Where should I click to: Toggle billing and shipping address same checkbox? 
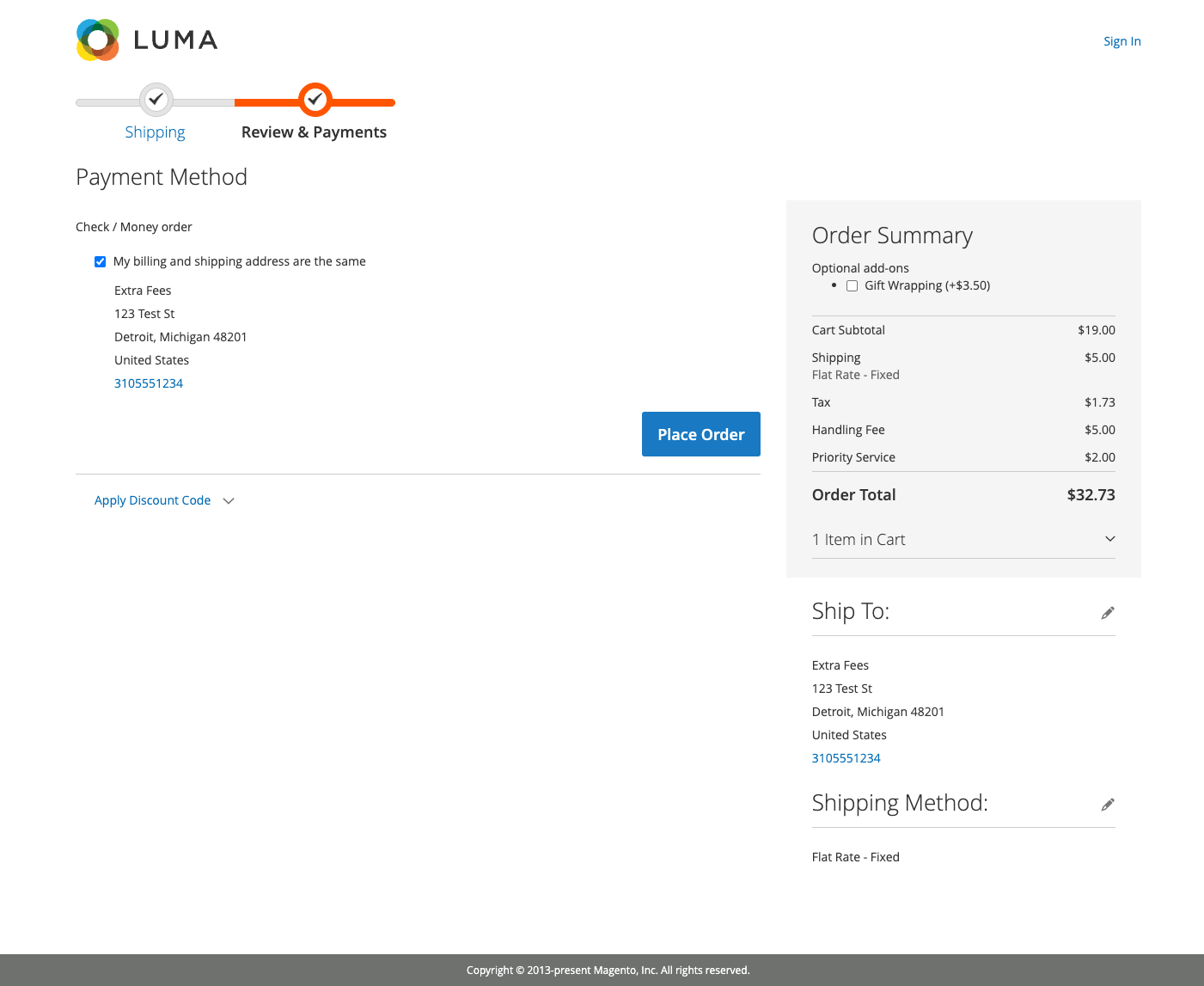101,261
